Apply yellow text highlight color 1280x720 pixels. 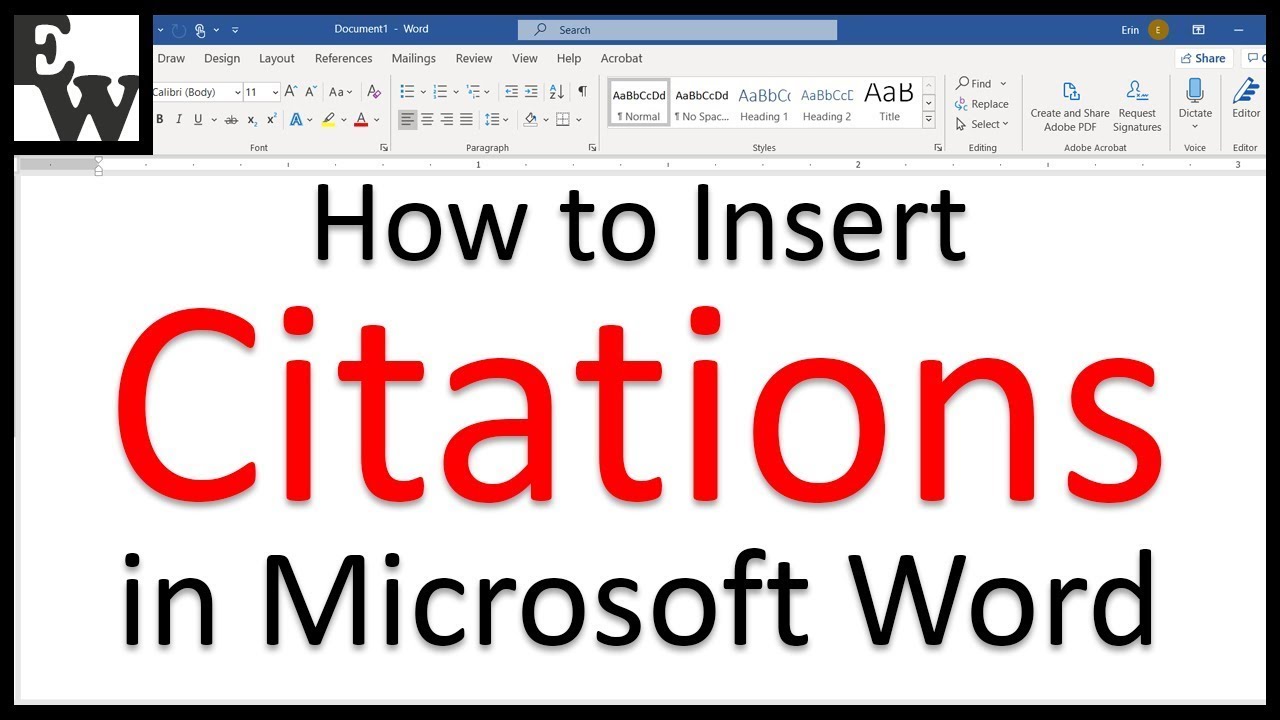point(328,120)
